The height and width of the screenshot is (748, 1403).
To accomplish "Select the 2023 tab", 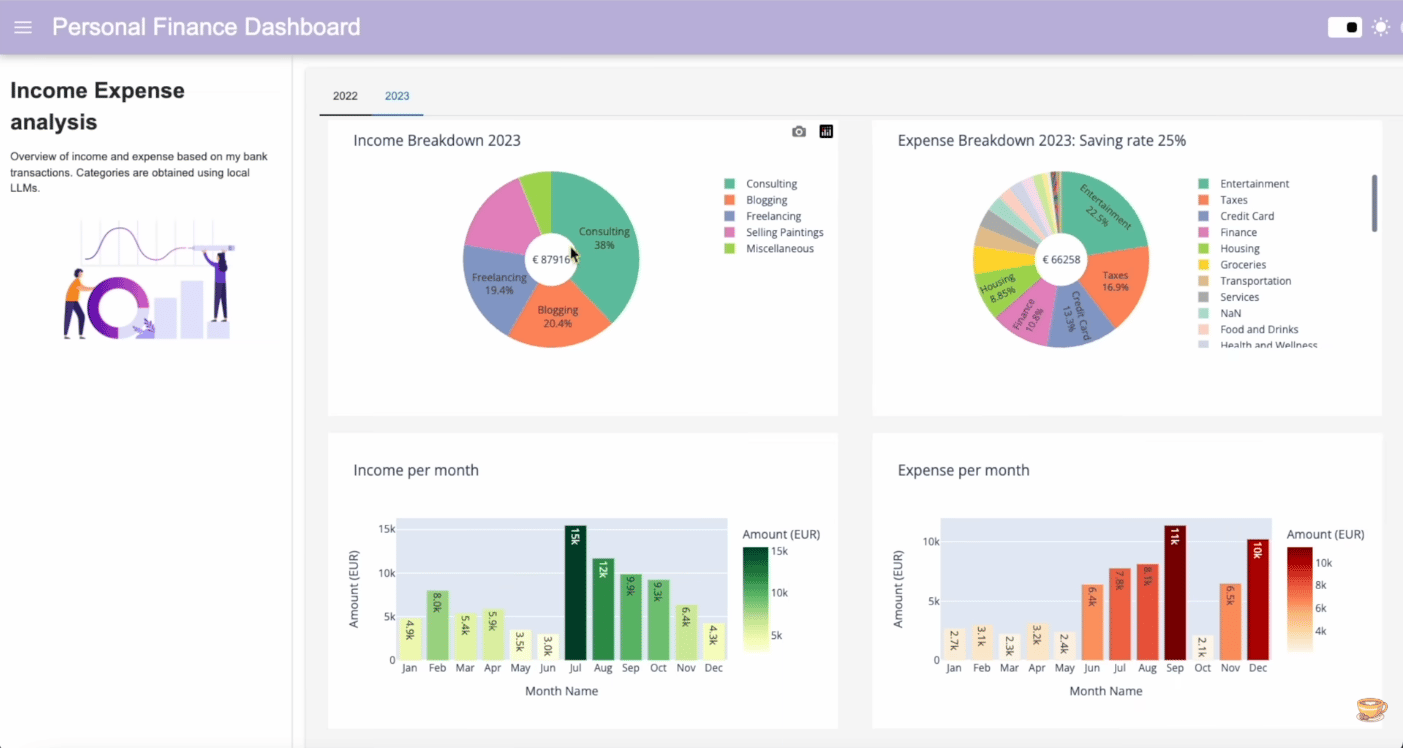I will point(397,96).
